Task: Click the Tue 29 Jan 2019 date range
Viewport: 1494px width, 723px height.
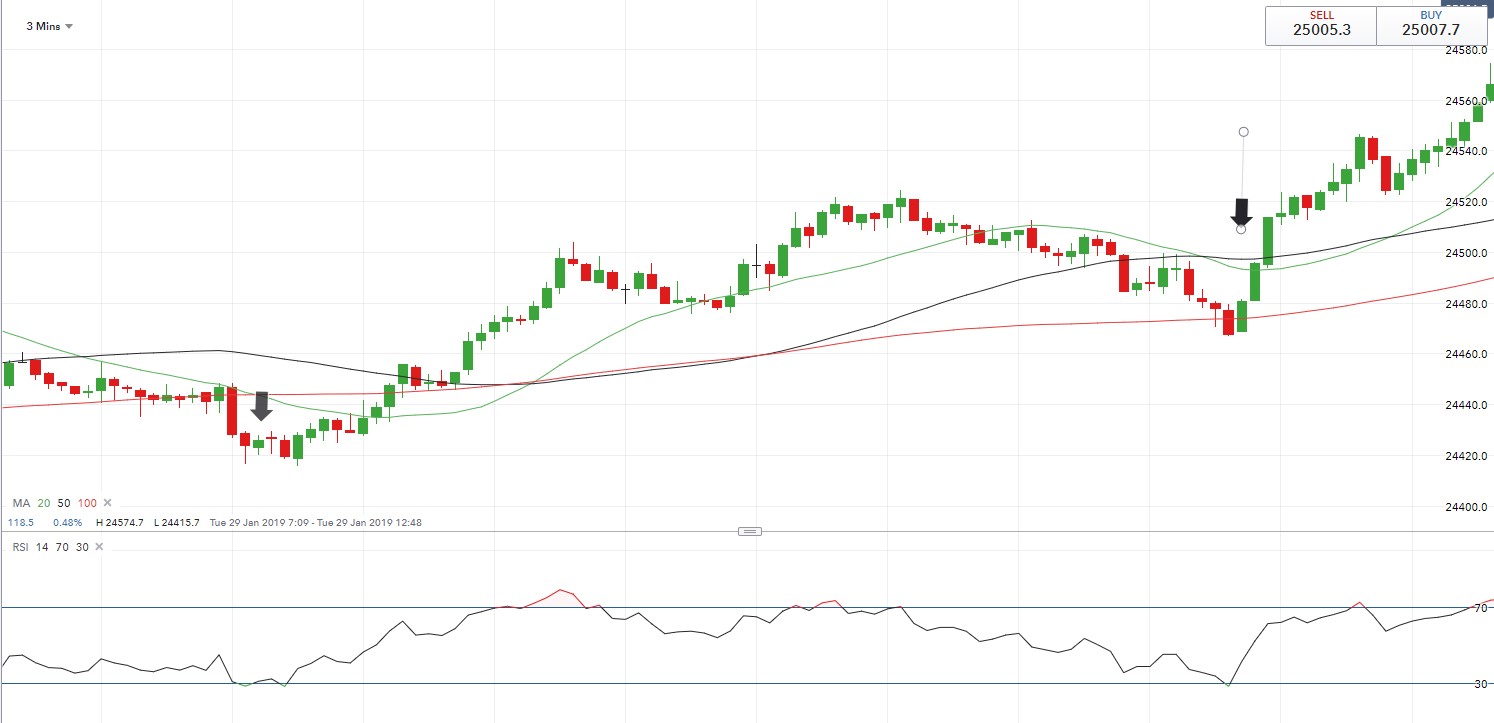Action: 315,522
